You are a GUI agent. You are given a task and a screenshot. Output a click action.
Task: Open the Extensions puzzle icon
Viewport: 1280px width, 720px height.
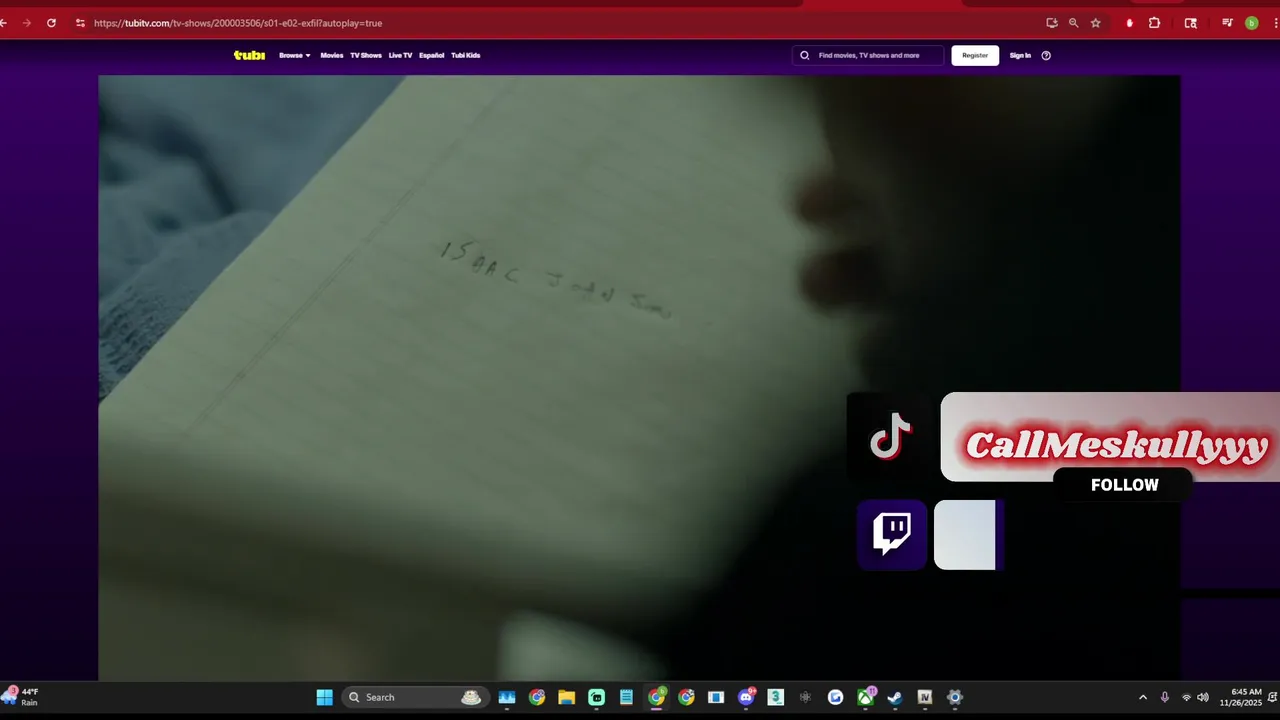[x=1154, y=23]
